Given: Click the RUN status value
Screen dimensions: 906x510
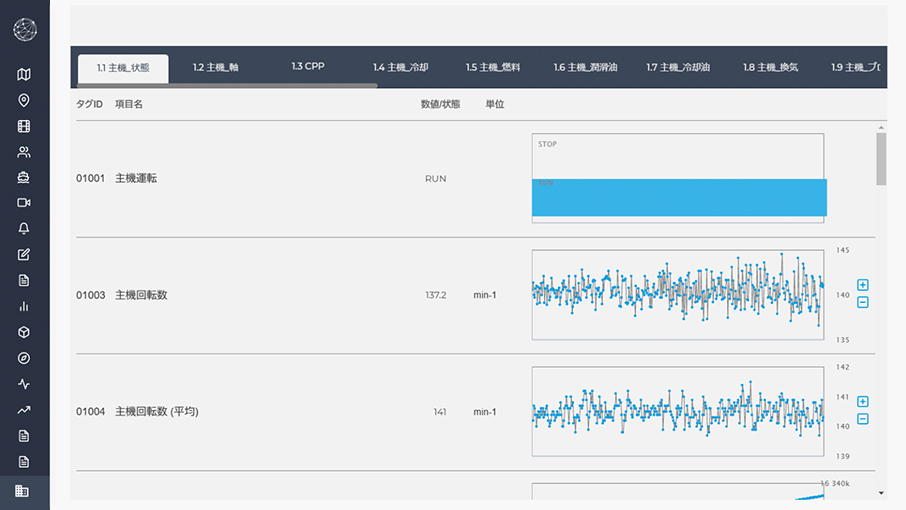Looking at the screenshot, I should (x=436, y=179).
